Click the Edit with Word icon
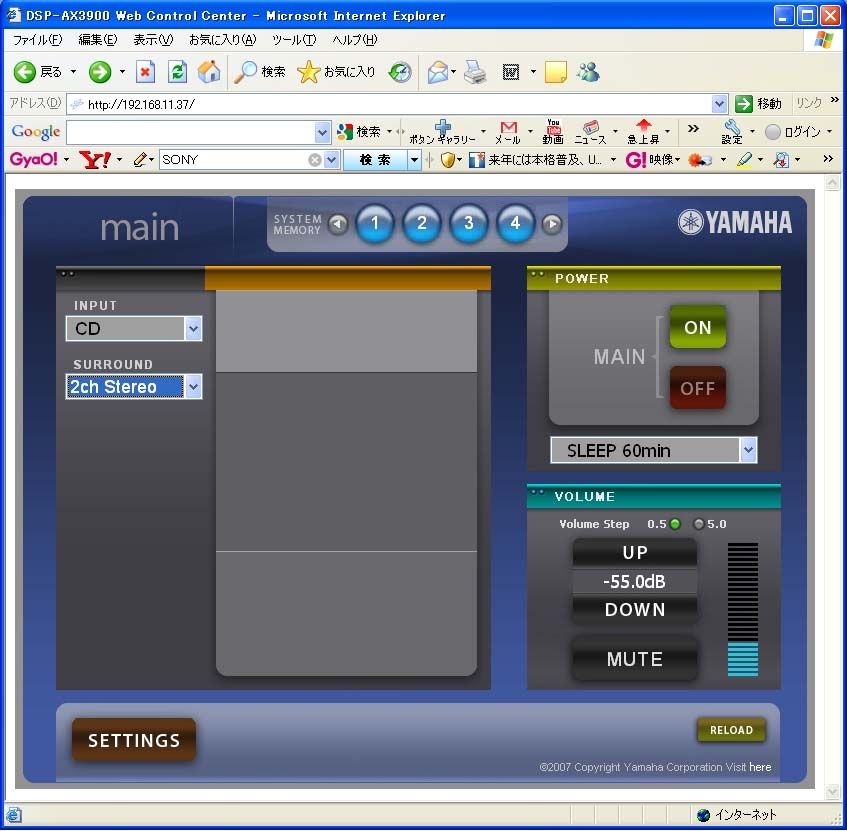 (511, 72)
